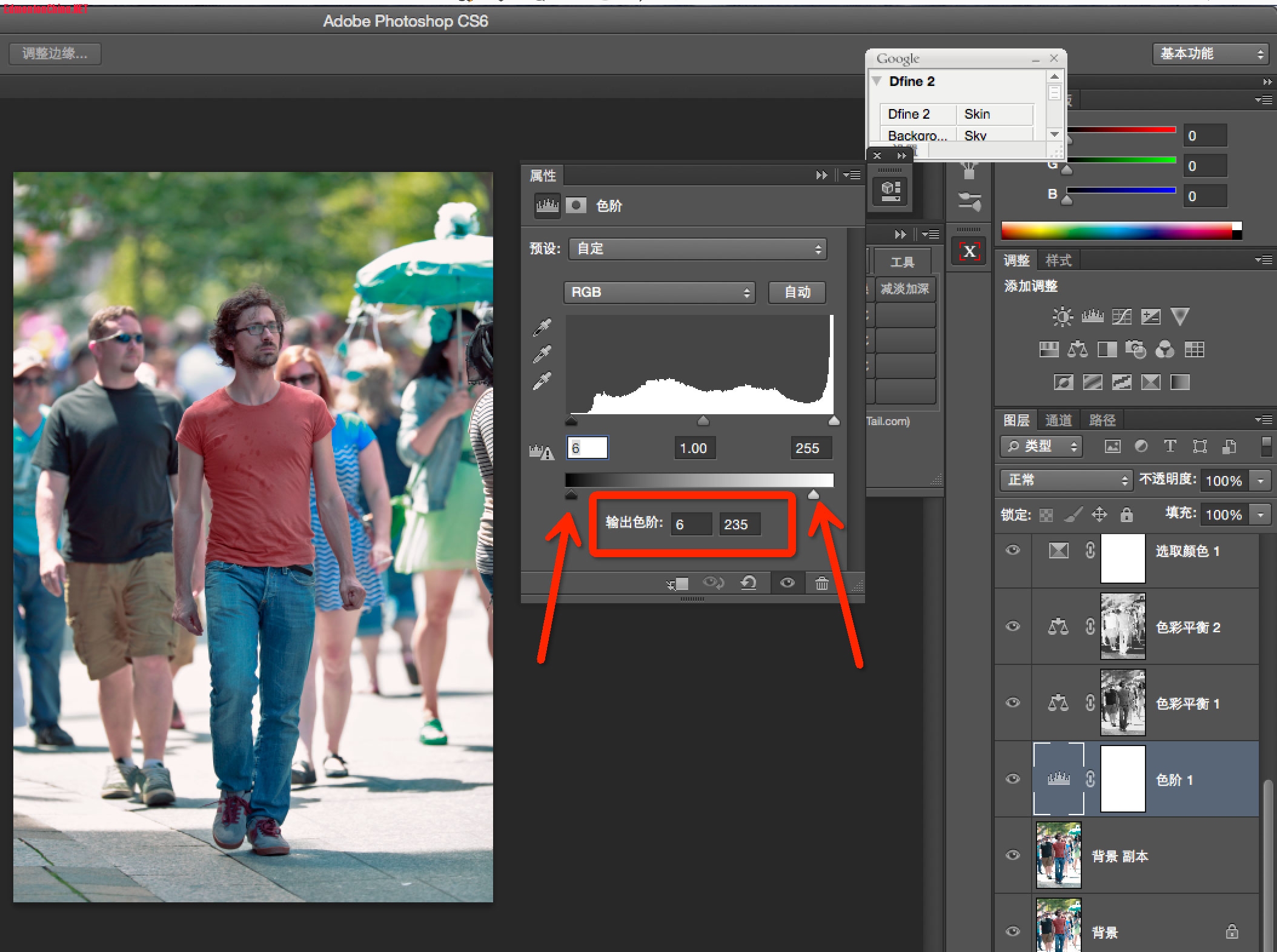Switch to the 样式 tab
Image resolution: width=1277 pixels, height=952 pixels.
(x=1058, y=260)
